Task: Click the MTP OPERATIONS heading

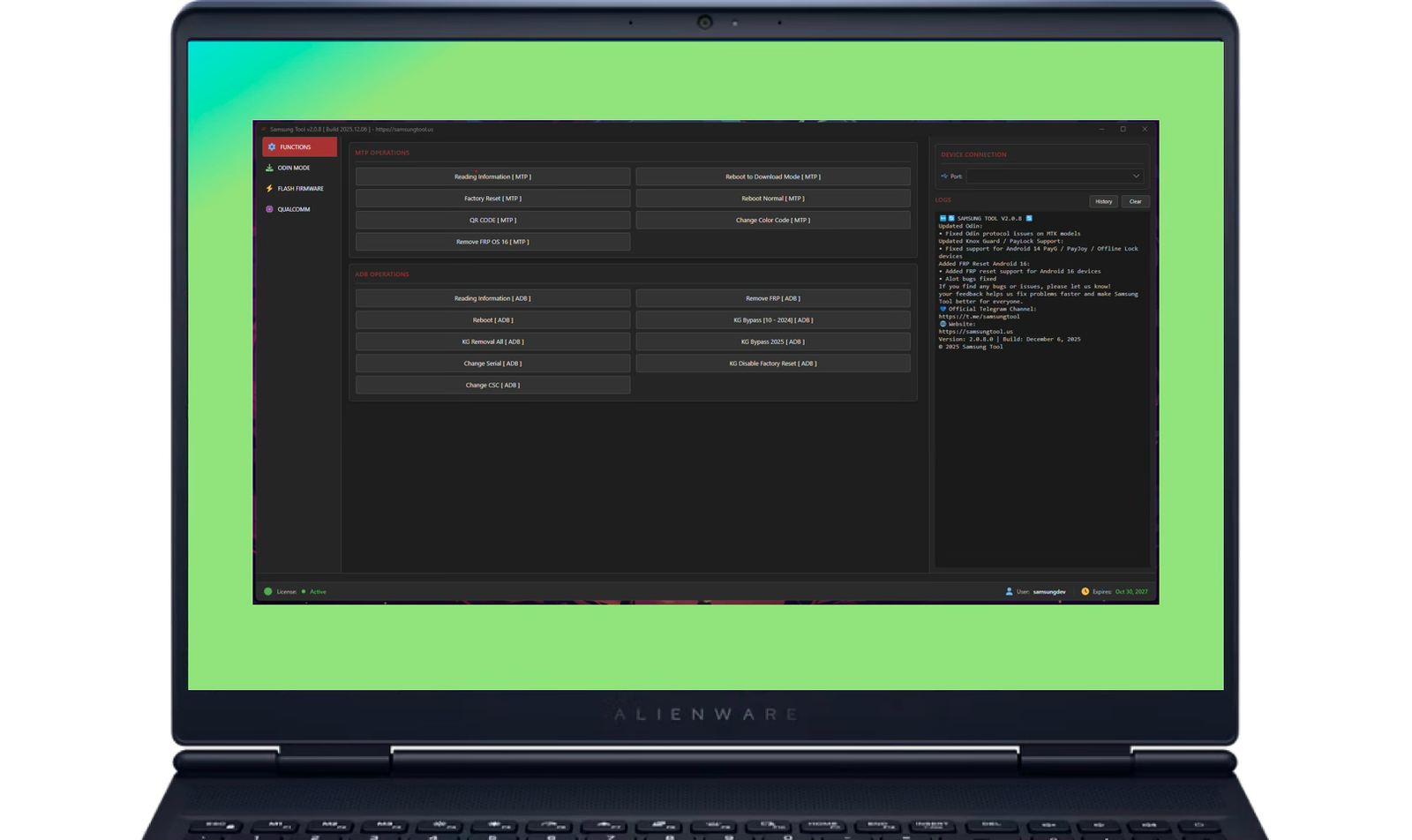Action: pyautogui.click(x=382, y=153)
